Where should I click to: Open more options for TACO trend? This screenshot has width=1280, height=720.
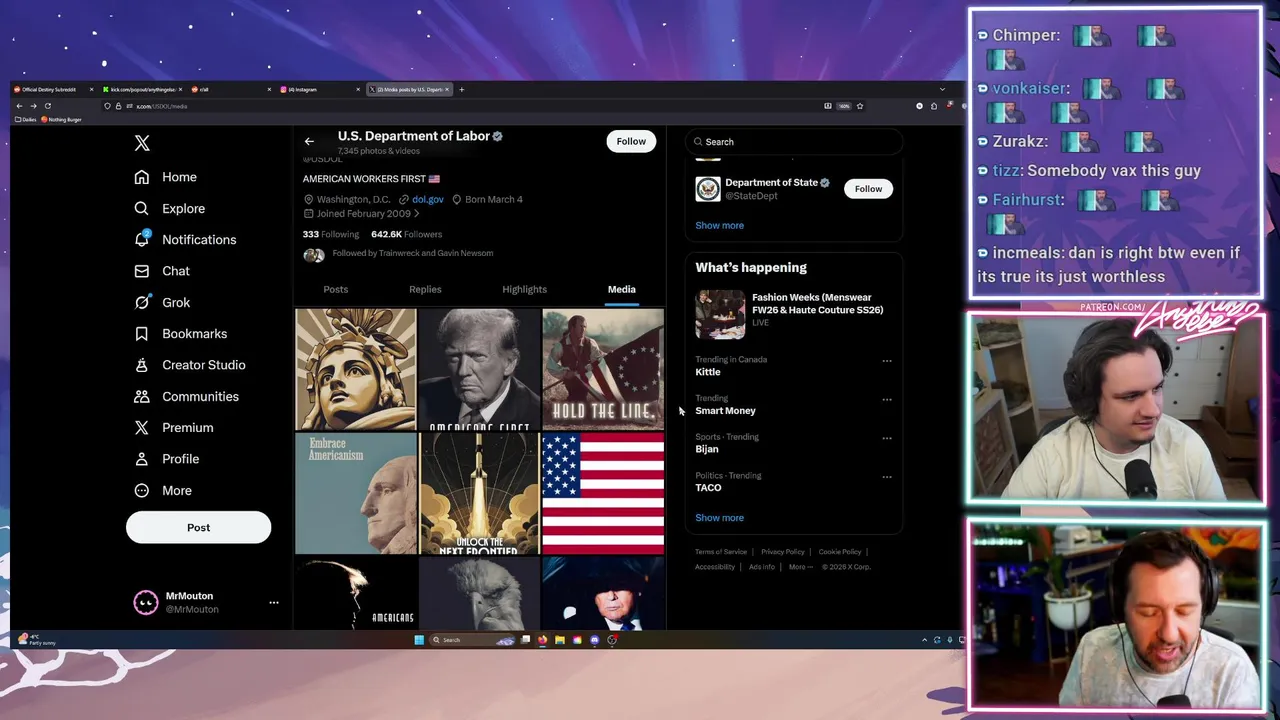click(887, 477)
